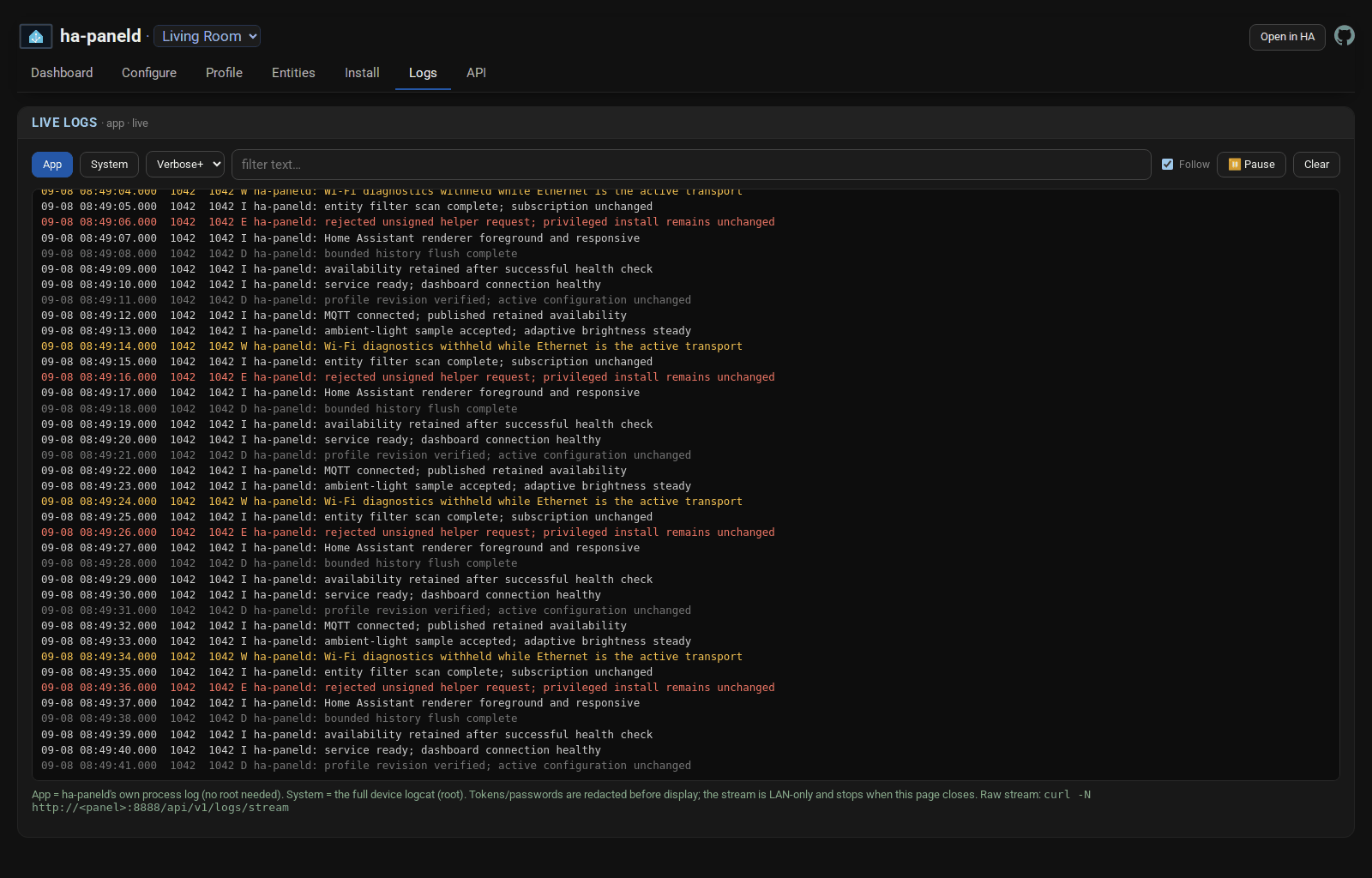
Task: Click history flush entry at 08:49:38.000
Action: tap(280, 719)
